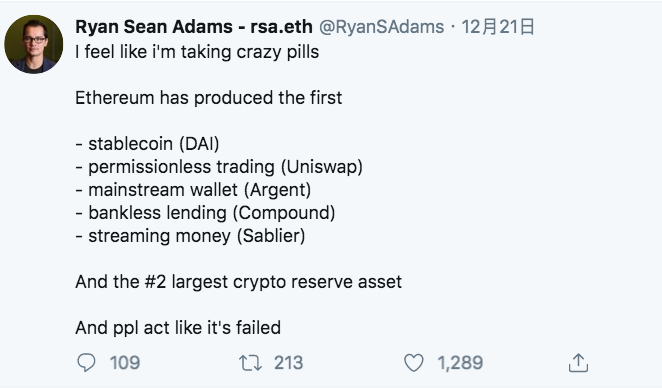Open Ryan Sean Adams' profile avatar
Image resolution: width=662 pixels, height=388 pixels.
point(33,44)
